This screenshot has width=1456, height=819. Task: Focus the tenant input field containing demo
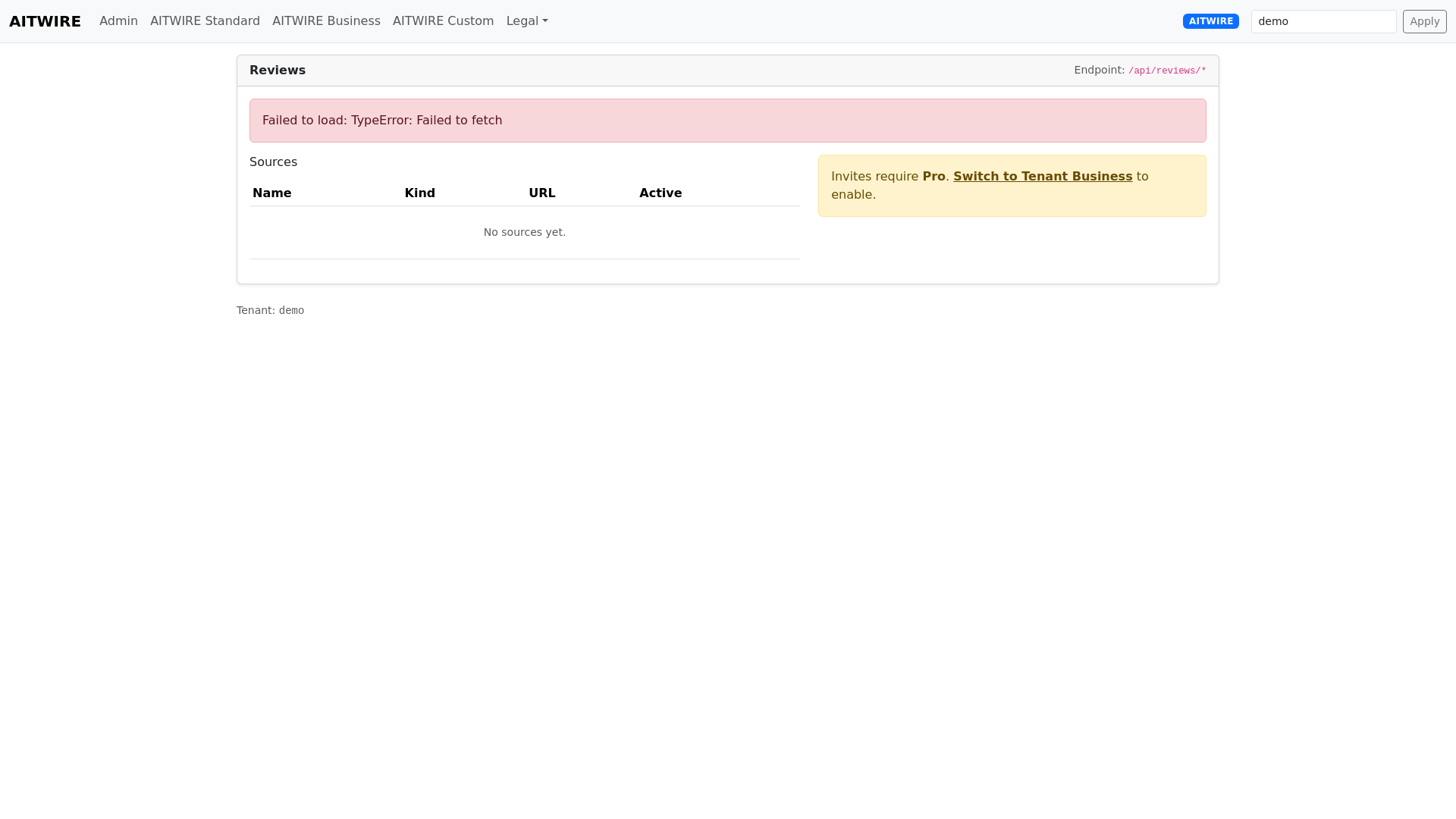(x=1323, y=21)
